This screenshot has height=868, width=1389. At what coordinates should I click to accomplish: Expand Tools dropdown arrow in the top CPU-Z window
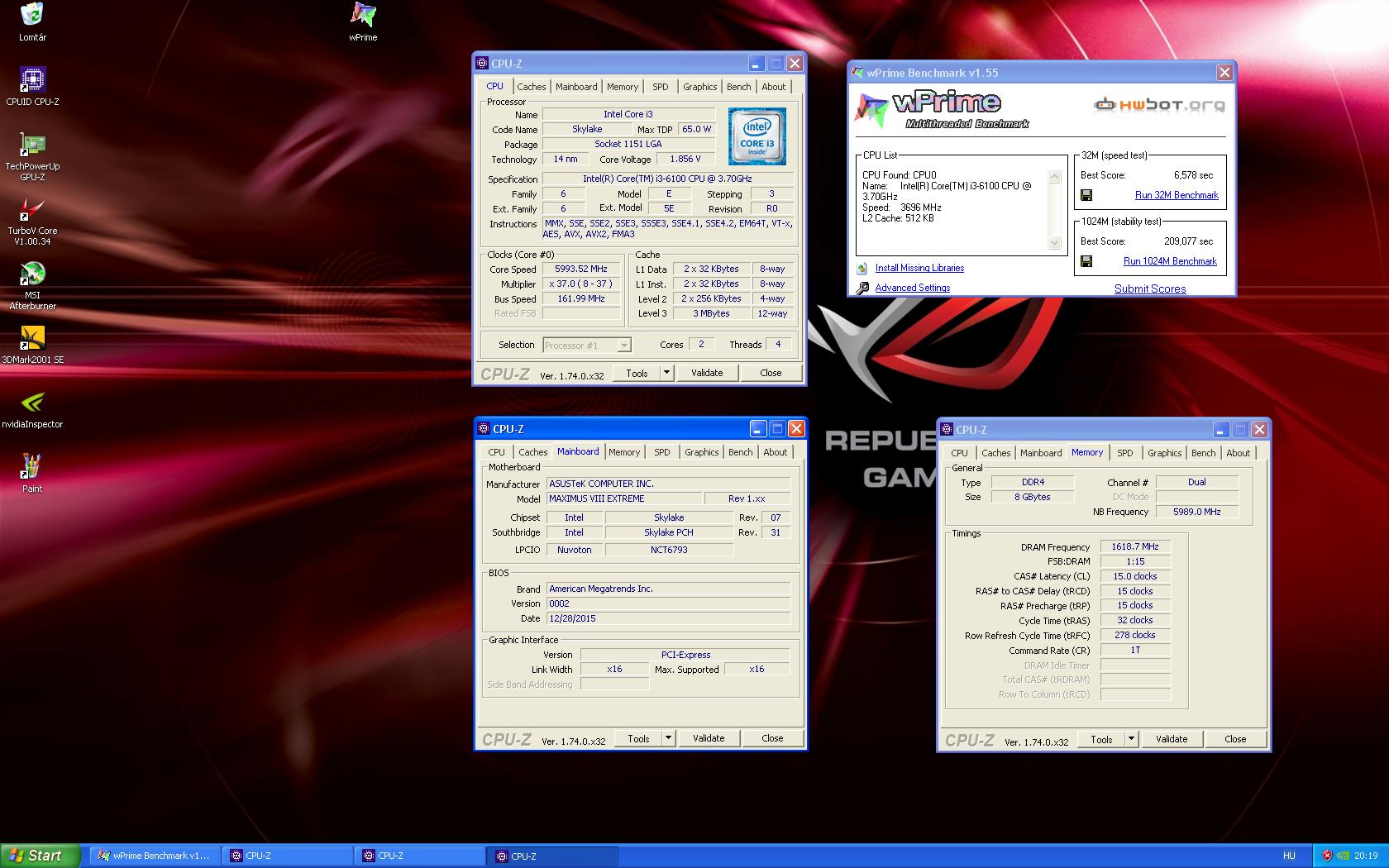666,373
